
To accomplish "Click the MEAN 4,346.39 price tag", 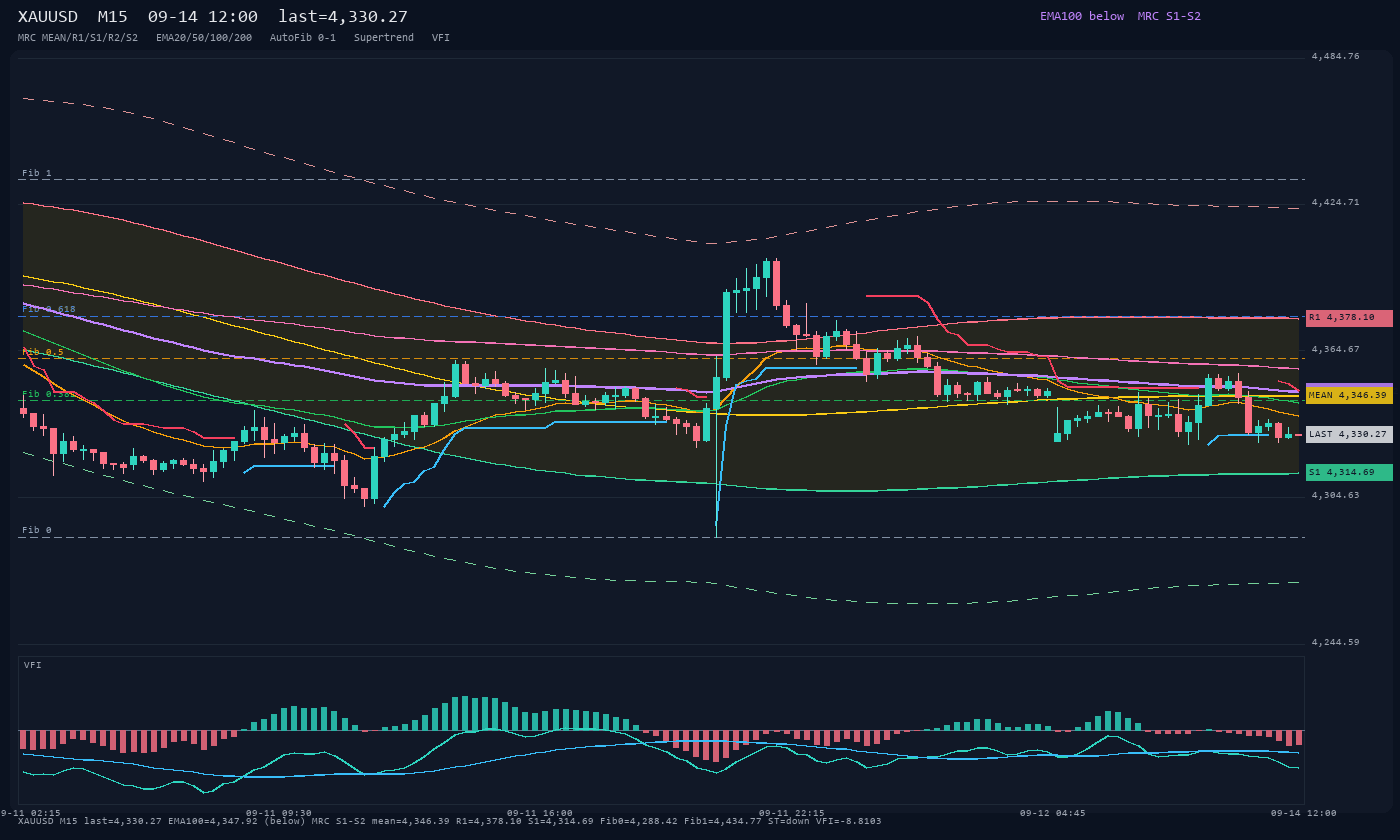I will click(x=1349, y=396).
